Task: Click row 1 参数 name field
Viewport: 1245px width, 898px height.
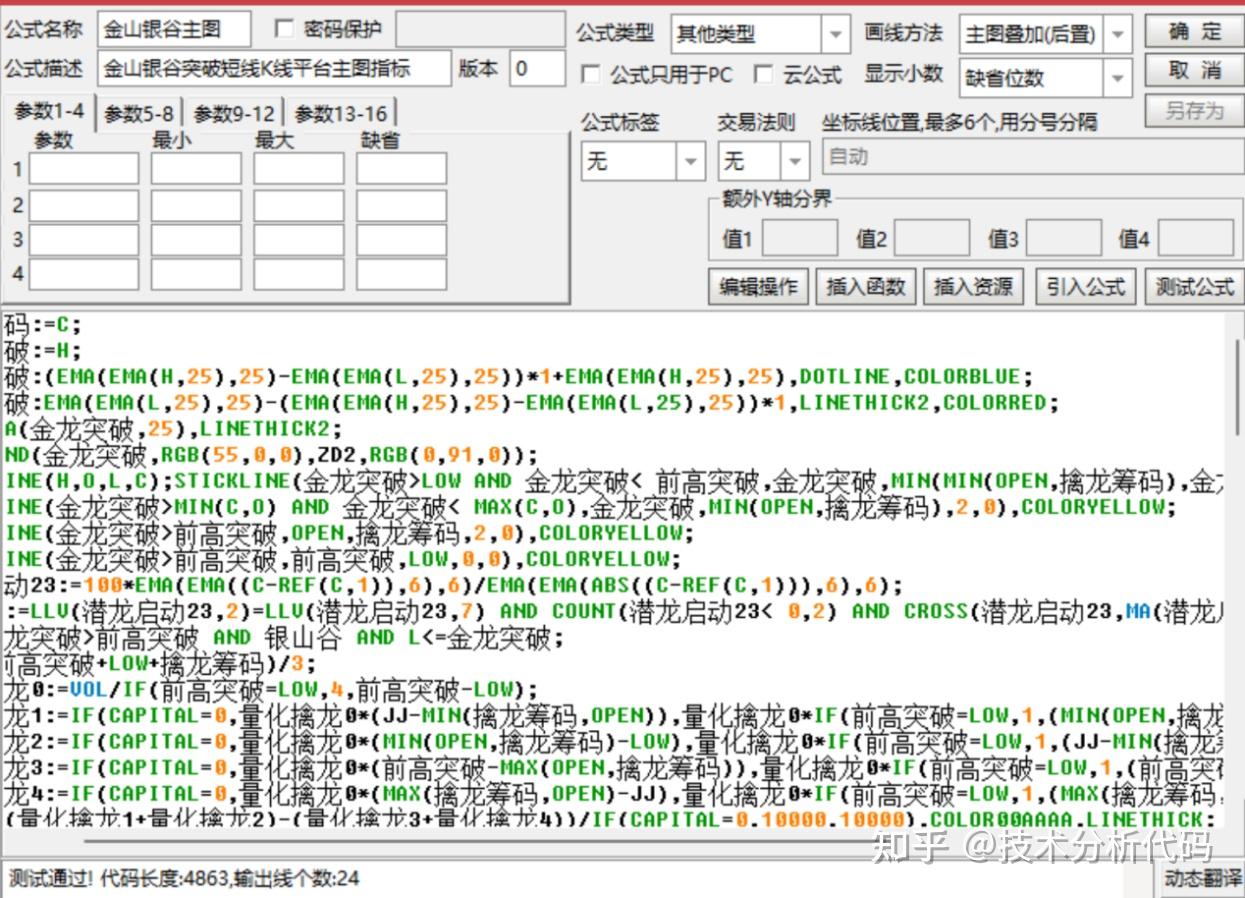Action: [x=84, y=169]
